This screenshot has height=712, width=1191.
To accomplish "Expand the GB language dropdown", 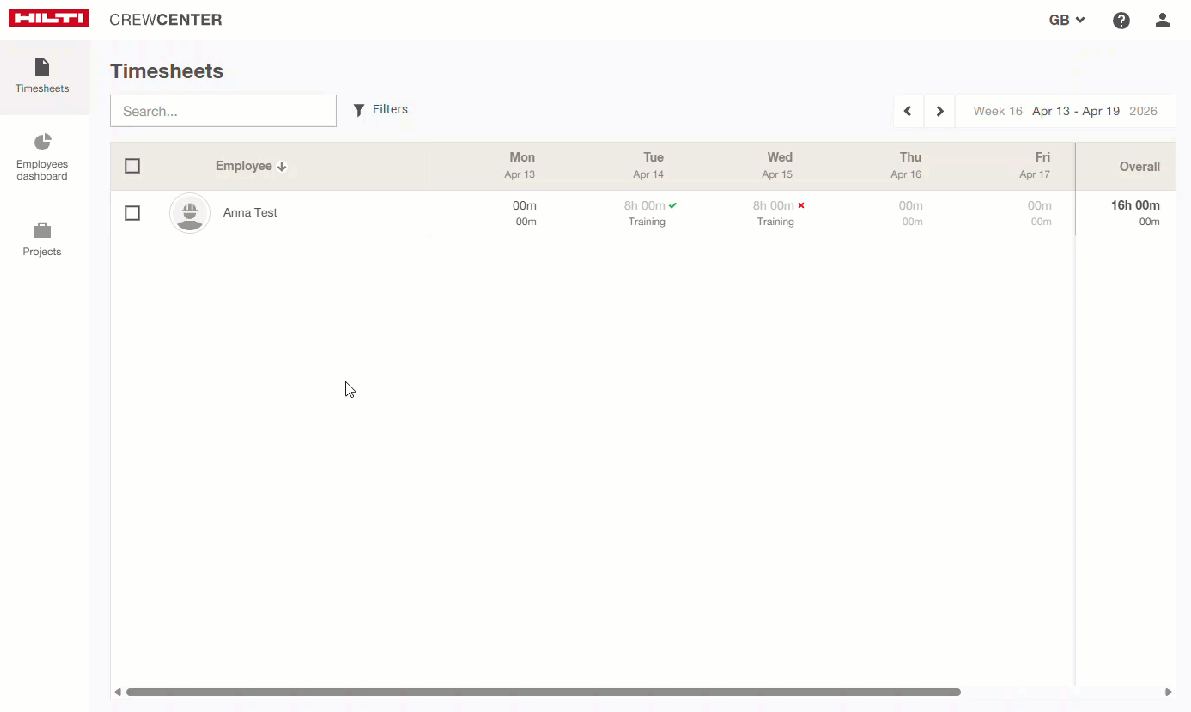I will (1066, 20).
